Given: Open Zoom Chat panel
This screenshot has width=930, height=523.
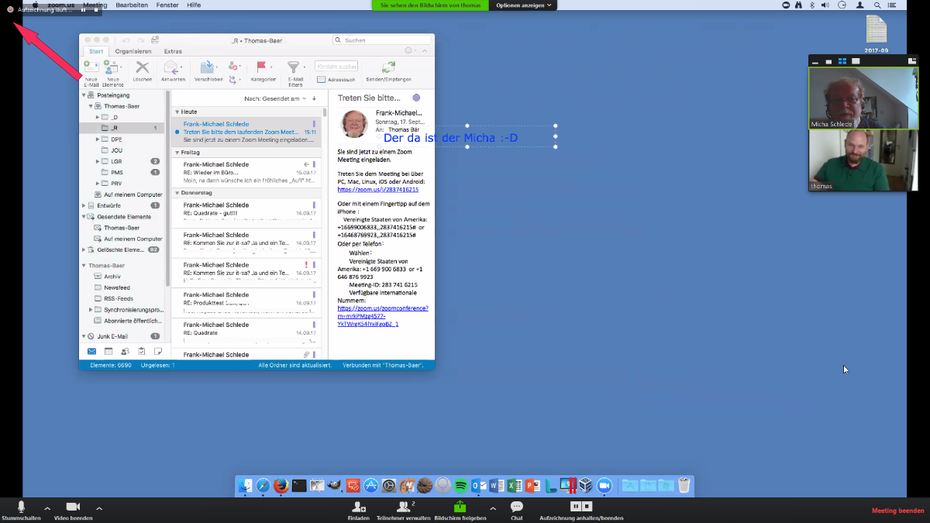Looking at the screenshot, I should tap(517, 509).
